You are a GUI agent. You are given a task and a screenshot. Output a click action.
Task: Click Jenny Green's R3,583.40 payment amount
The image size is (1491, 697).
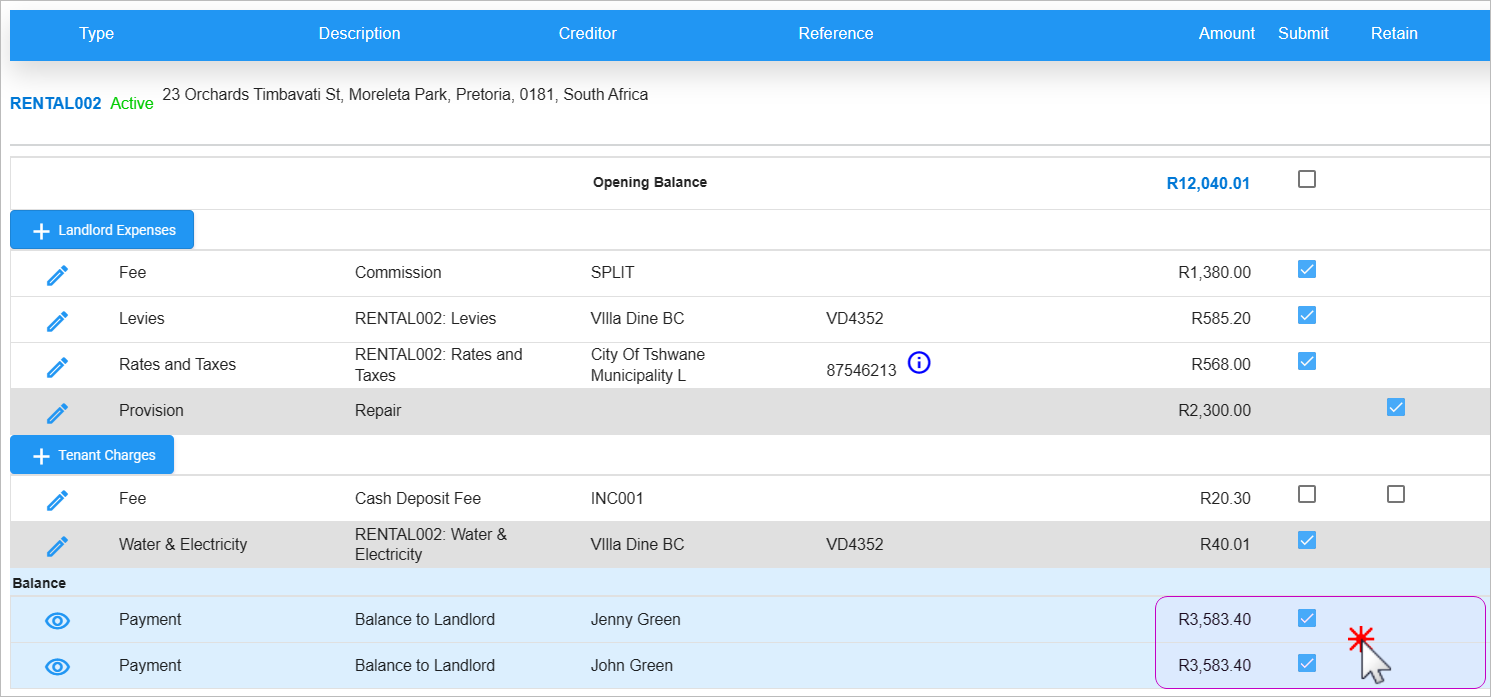point(1215,620)
